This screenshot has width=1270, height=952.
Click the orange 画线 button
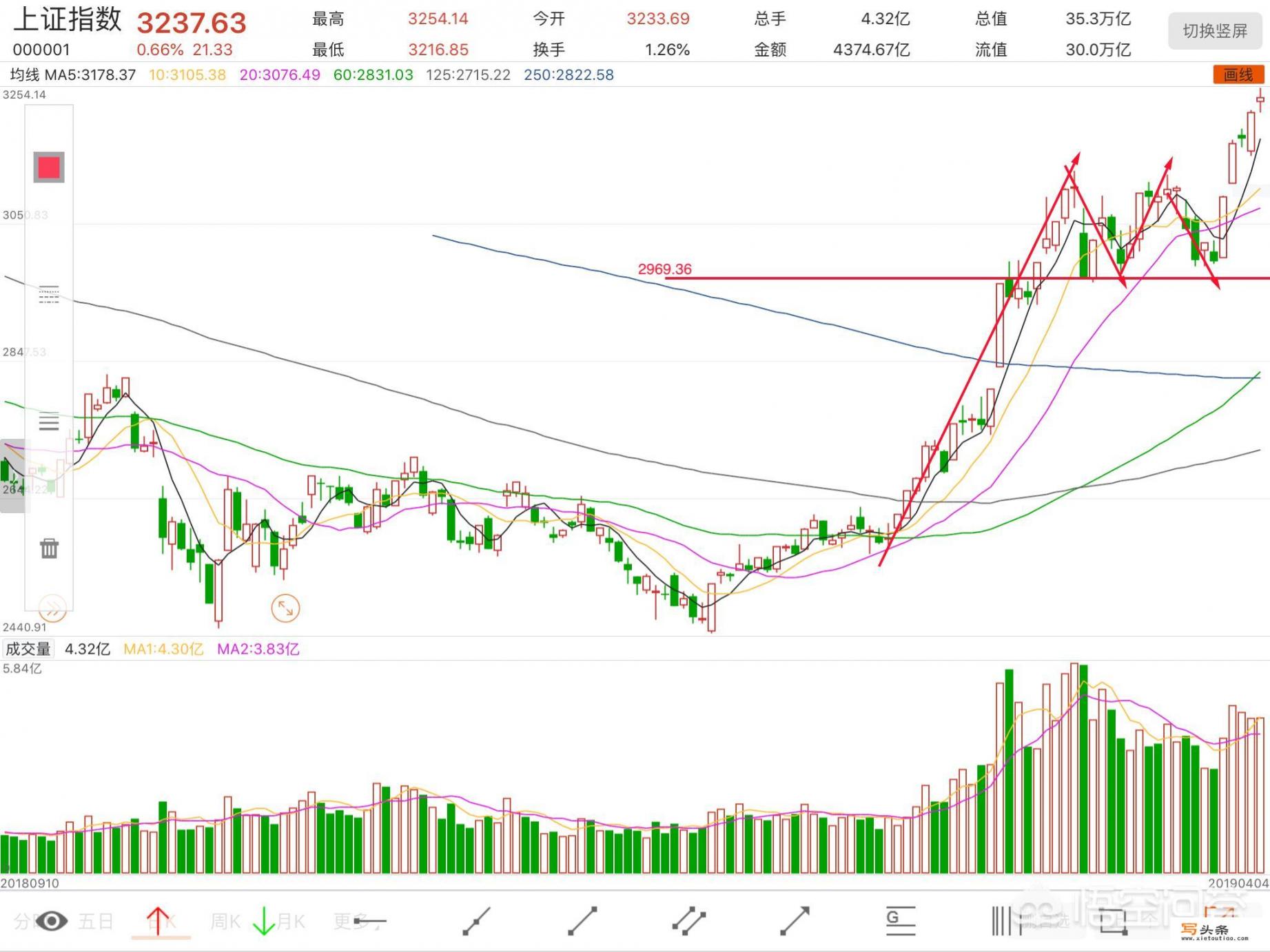click(1238, 74)
